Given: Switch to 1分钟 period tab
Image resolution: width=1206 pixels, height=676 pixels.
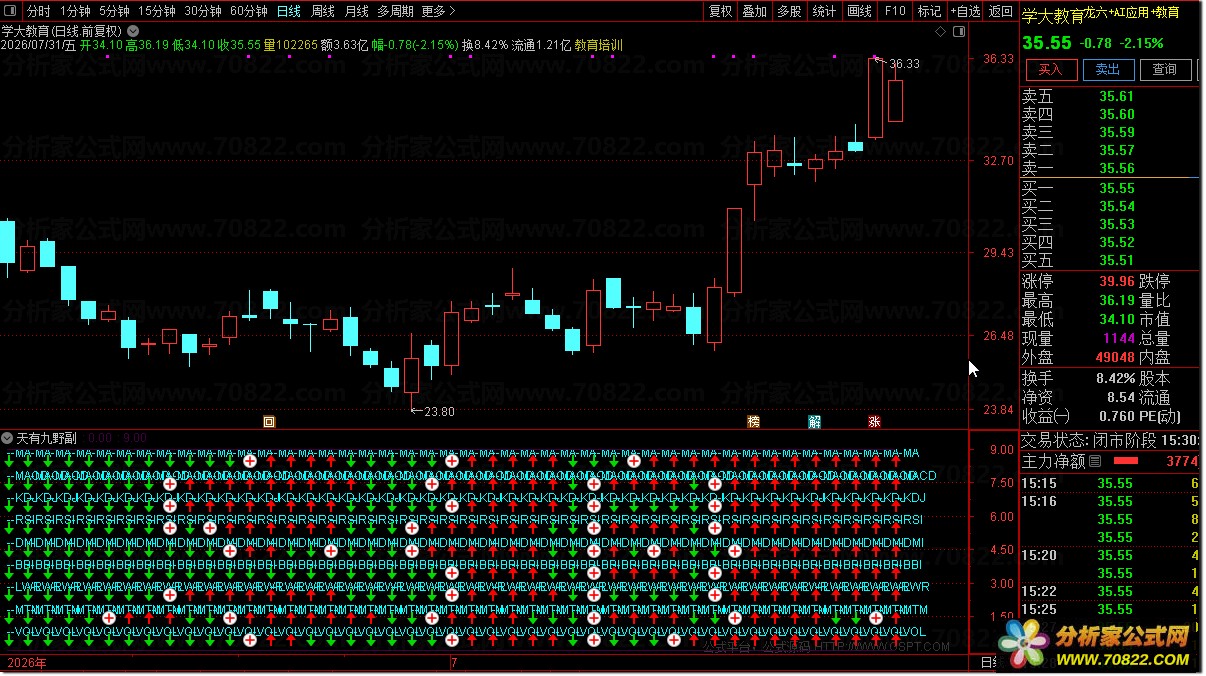Looking at the screenshot, I should point(76,11).
